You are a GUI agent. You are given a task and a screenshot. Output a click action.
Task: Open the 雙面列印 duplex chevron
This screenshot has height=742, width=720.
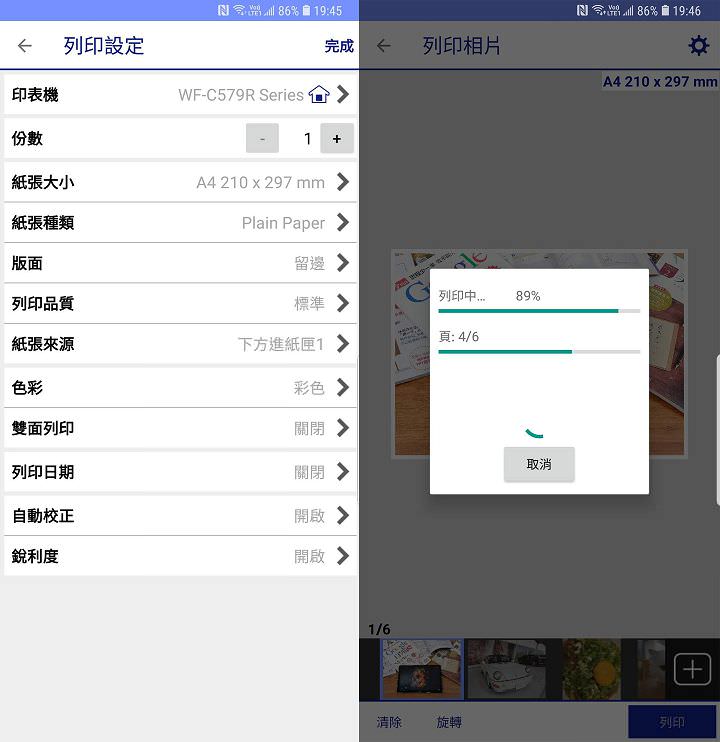343,428
